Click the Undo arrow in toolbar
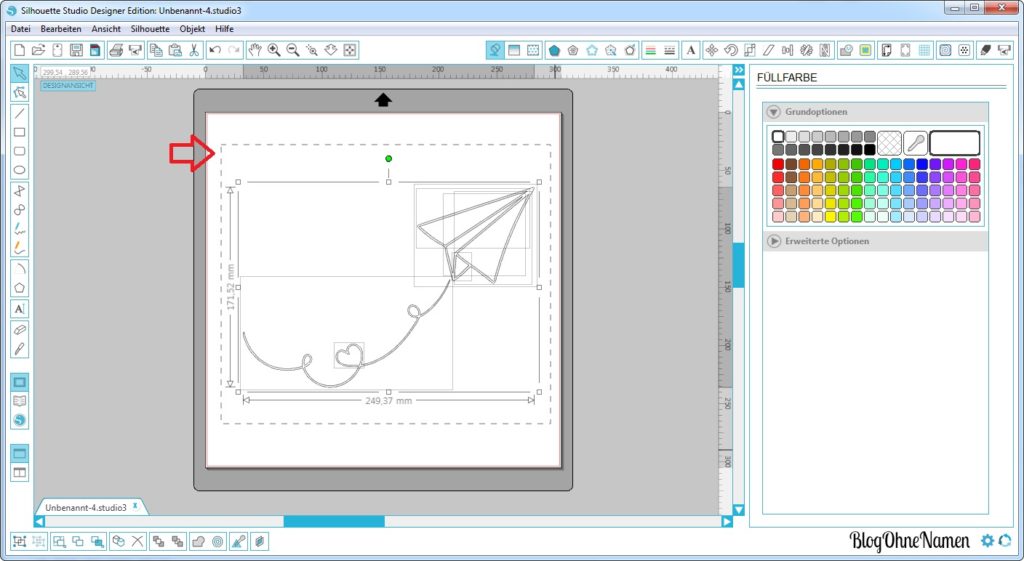Screen dimensions: 1024x561 tap(215, 50)
